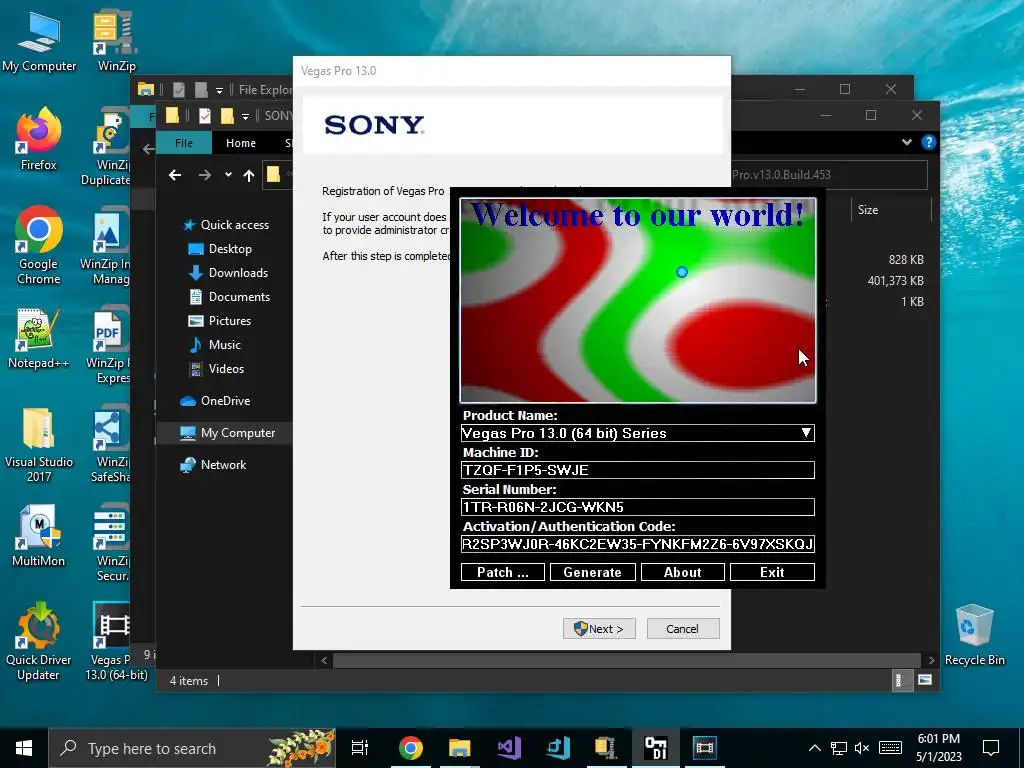1024x768 pixels.
Task: Open File Explorer from the taskbar
Action: tap(460, 748)
